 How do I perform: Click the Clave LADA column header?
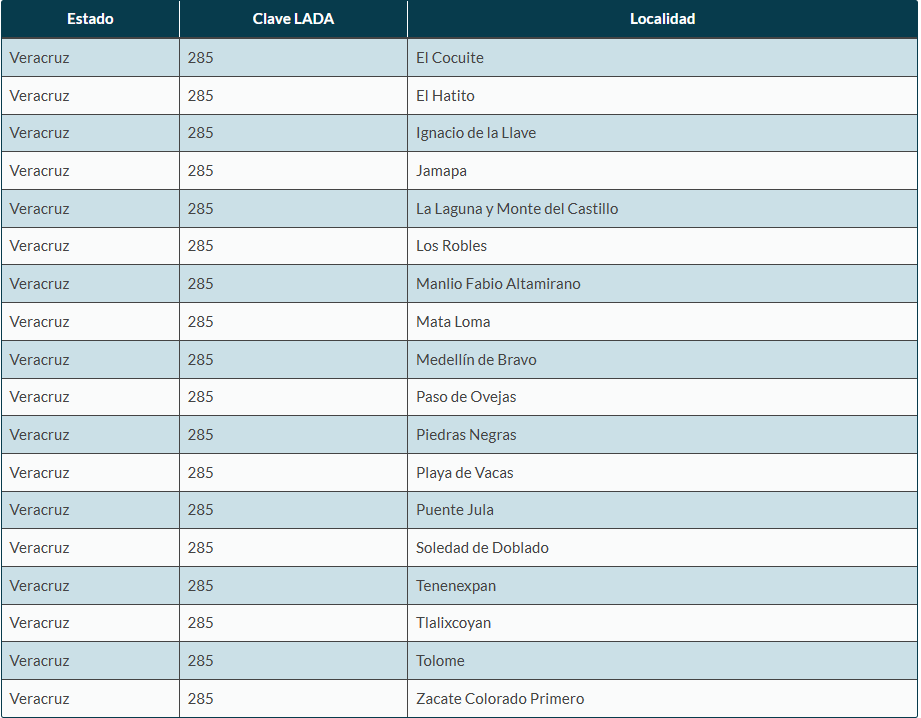[293, 19]
